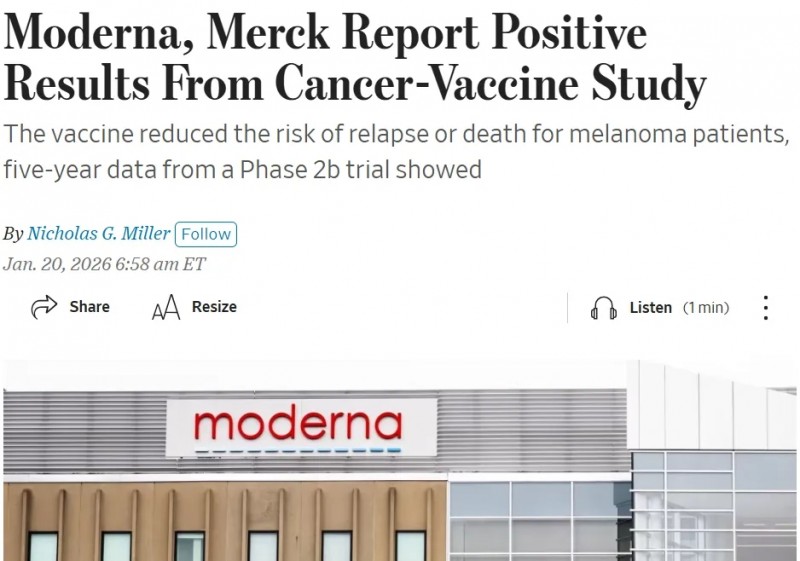Open the three-dot more options menu

[766, 308]
